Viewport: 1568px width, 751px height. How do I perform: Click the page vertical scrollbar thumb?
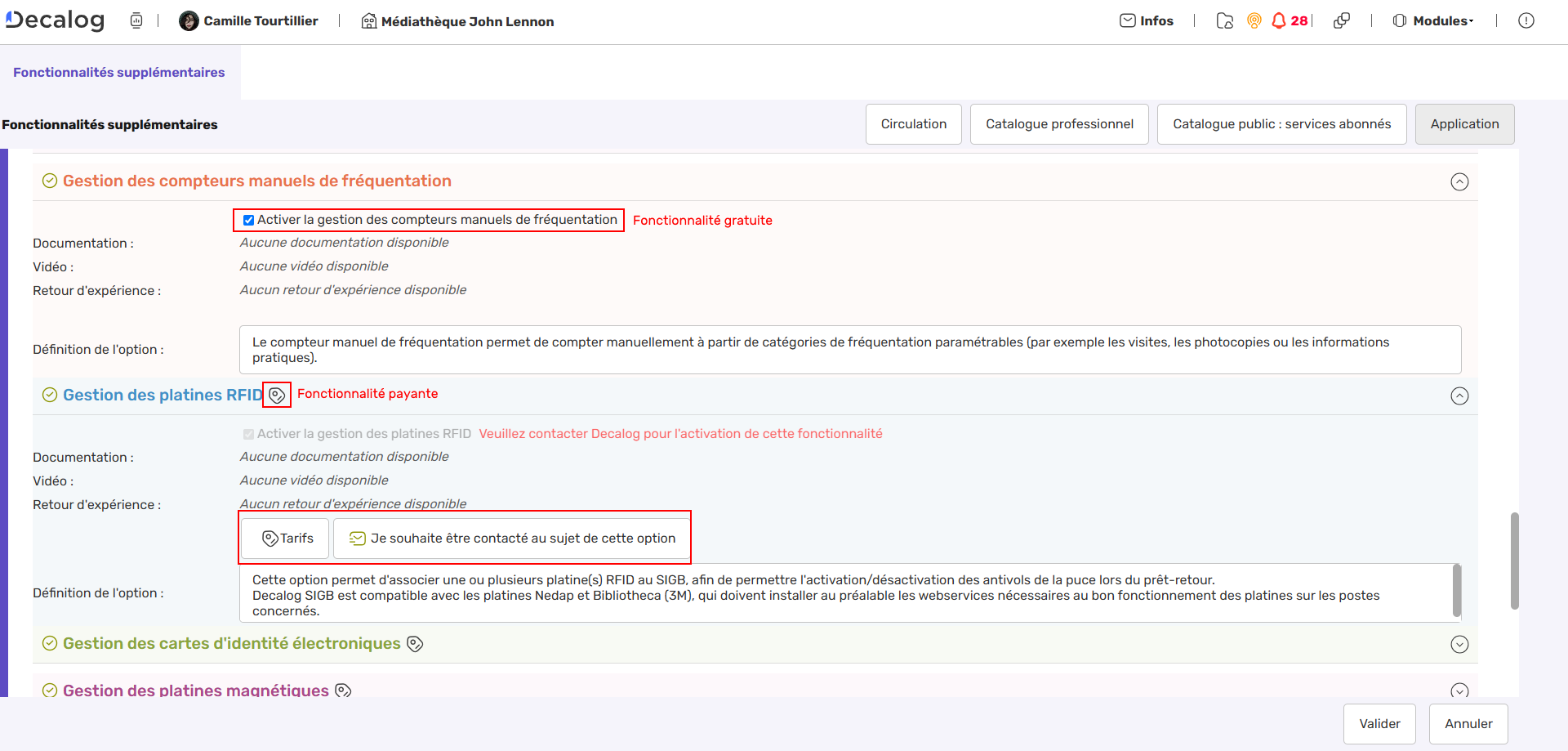[1514, 561]
